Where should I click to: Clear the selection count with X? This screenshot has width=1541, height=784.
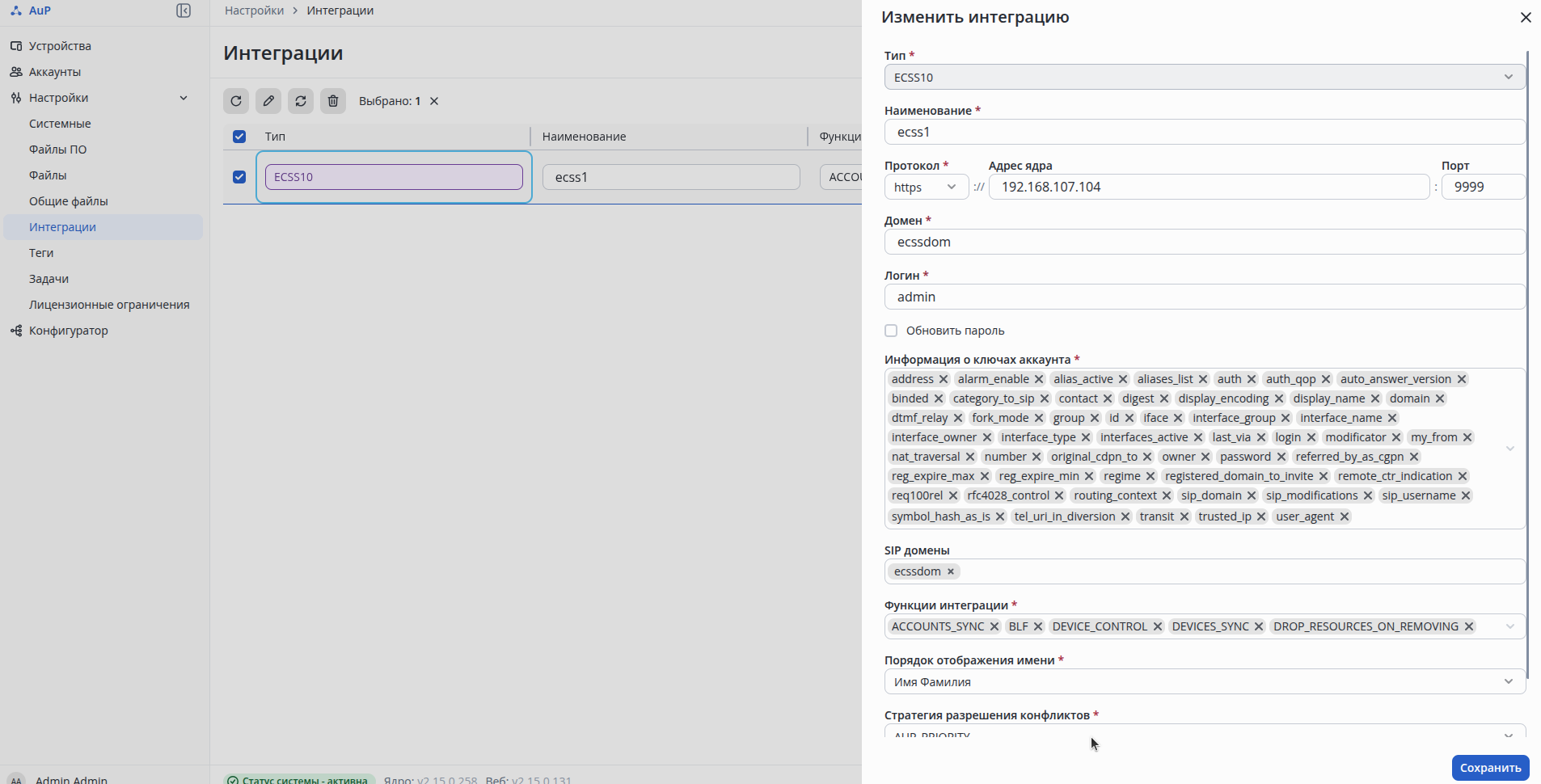[434, 101]
